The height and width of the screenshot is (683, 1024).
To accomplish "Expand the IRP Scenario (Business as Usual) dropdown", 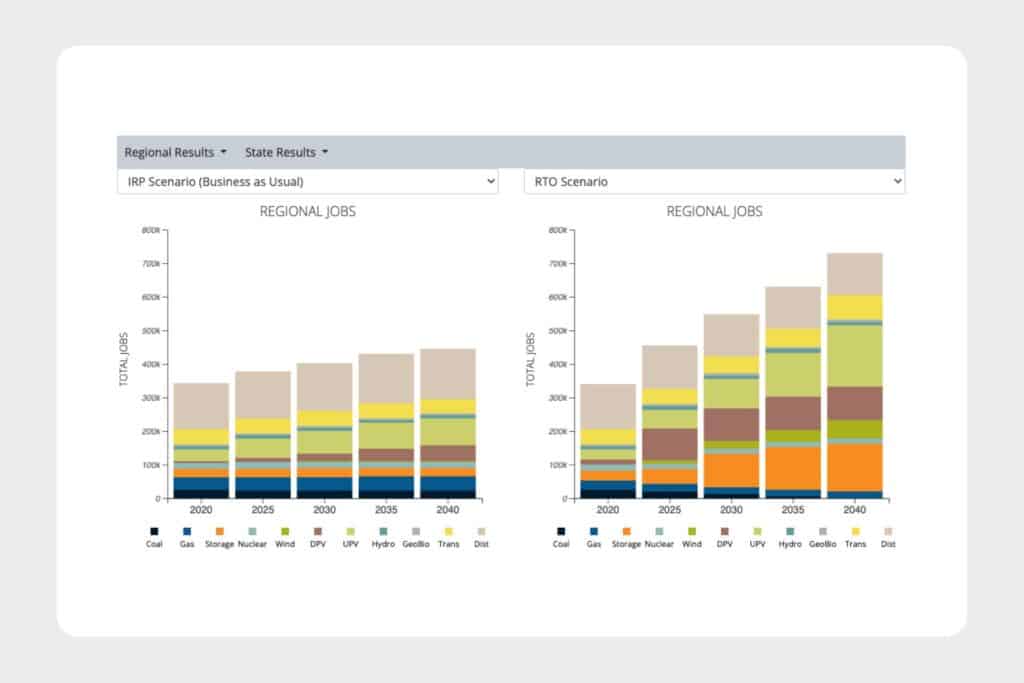I will pos(307,182).
